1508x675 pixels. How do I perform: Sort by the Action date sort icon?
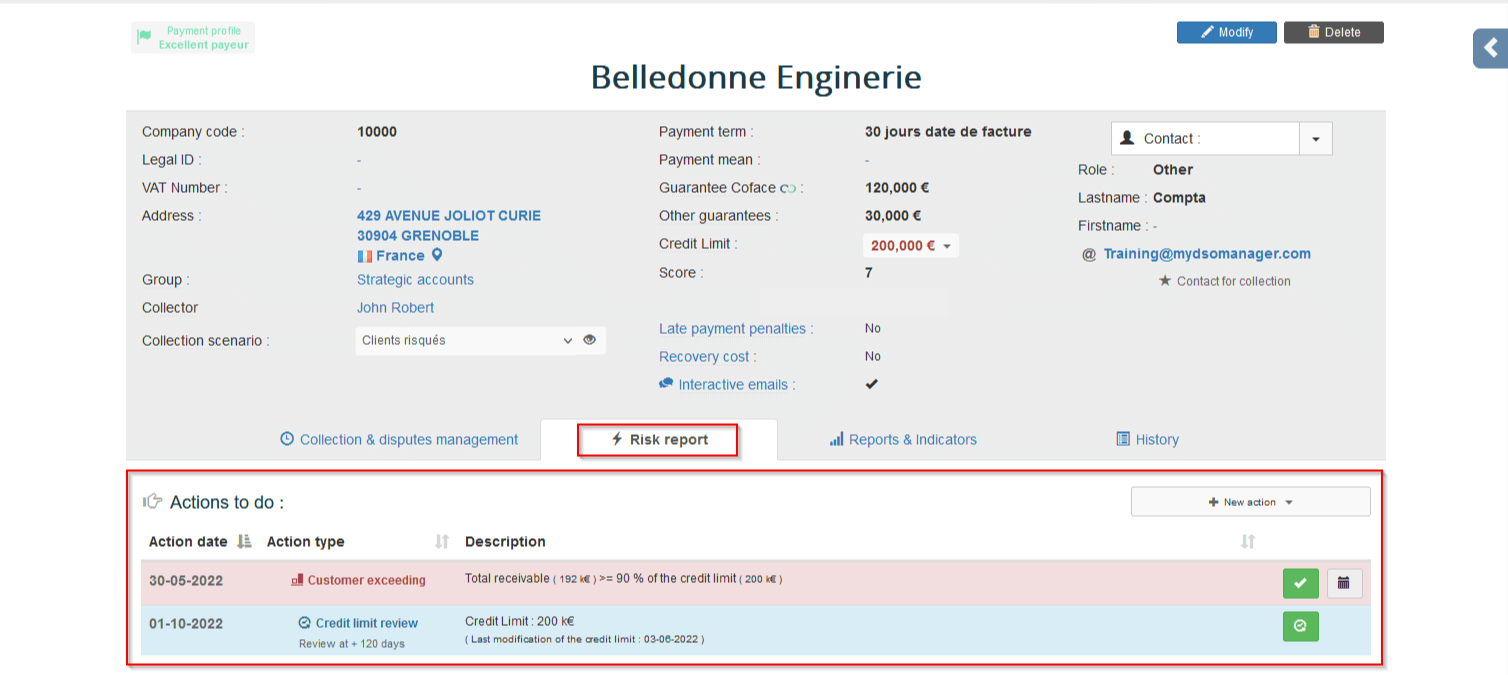click(244, 542)
